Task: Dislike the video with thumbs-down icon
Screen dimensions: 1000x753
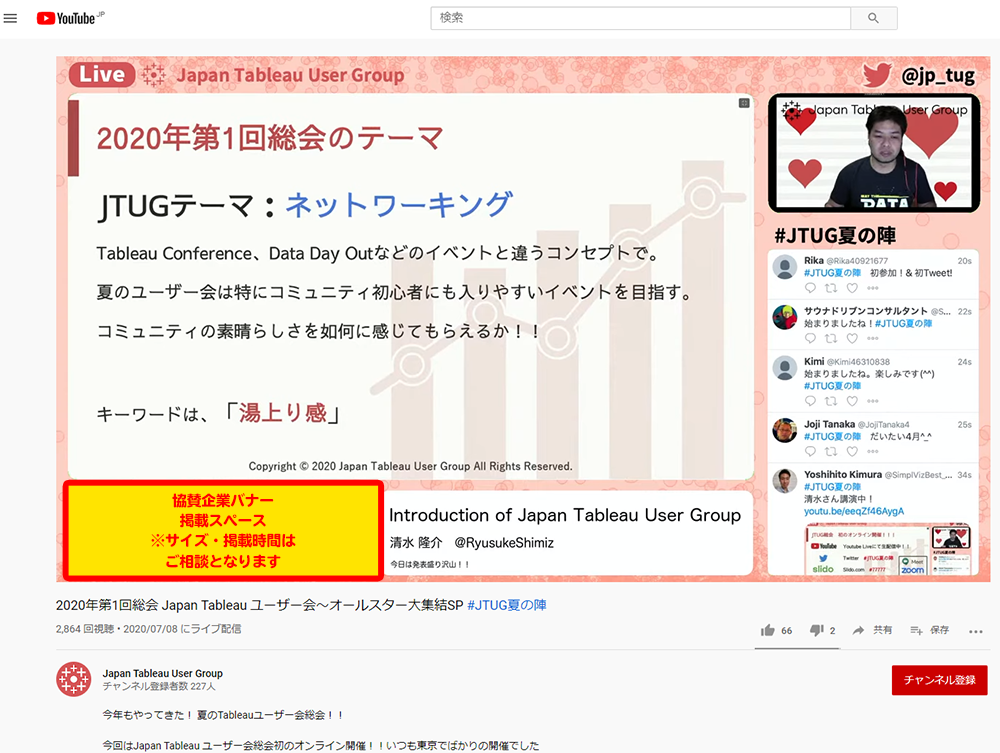Action: [816, 631]
